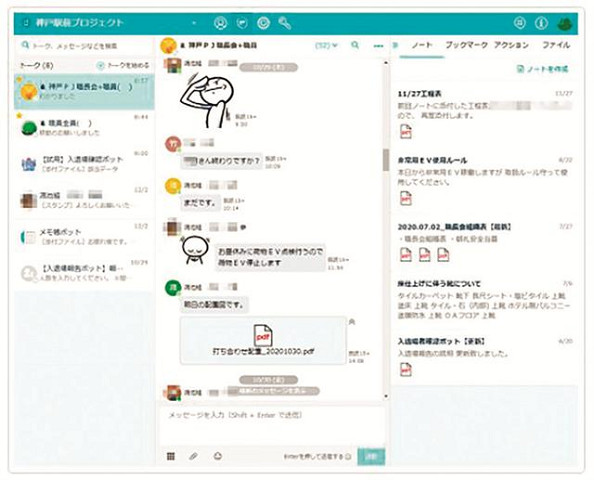Collapse the right side panel with the arrow icon
Image resolution: width=594 pixels, height=480 pixels.
pos(395,45)
